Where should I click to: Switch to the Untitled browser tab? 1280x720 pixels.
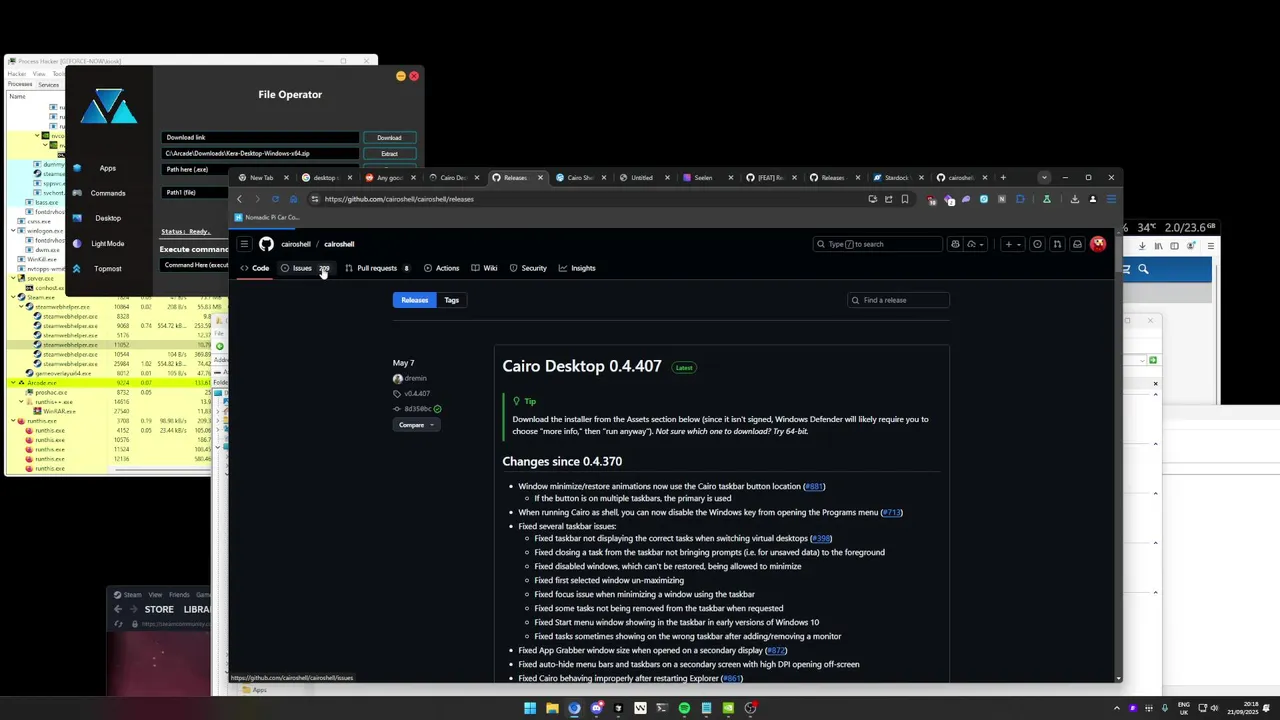coord(646,178)
